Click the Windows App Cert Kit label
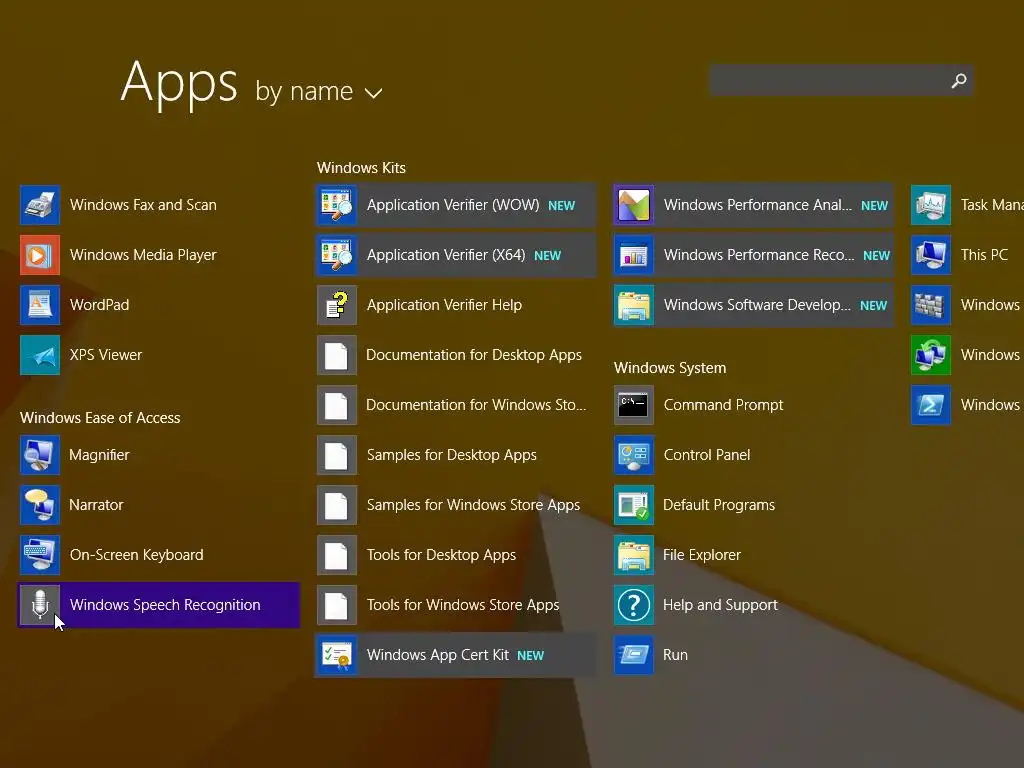The height and width of the screenshot is (768, 1024). (x=438, y=655)
